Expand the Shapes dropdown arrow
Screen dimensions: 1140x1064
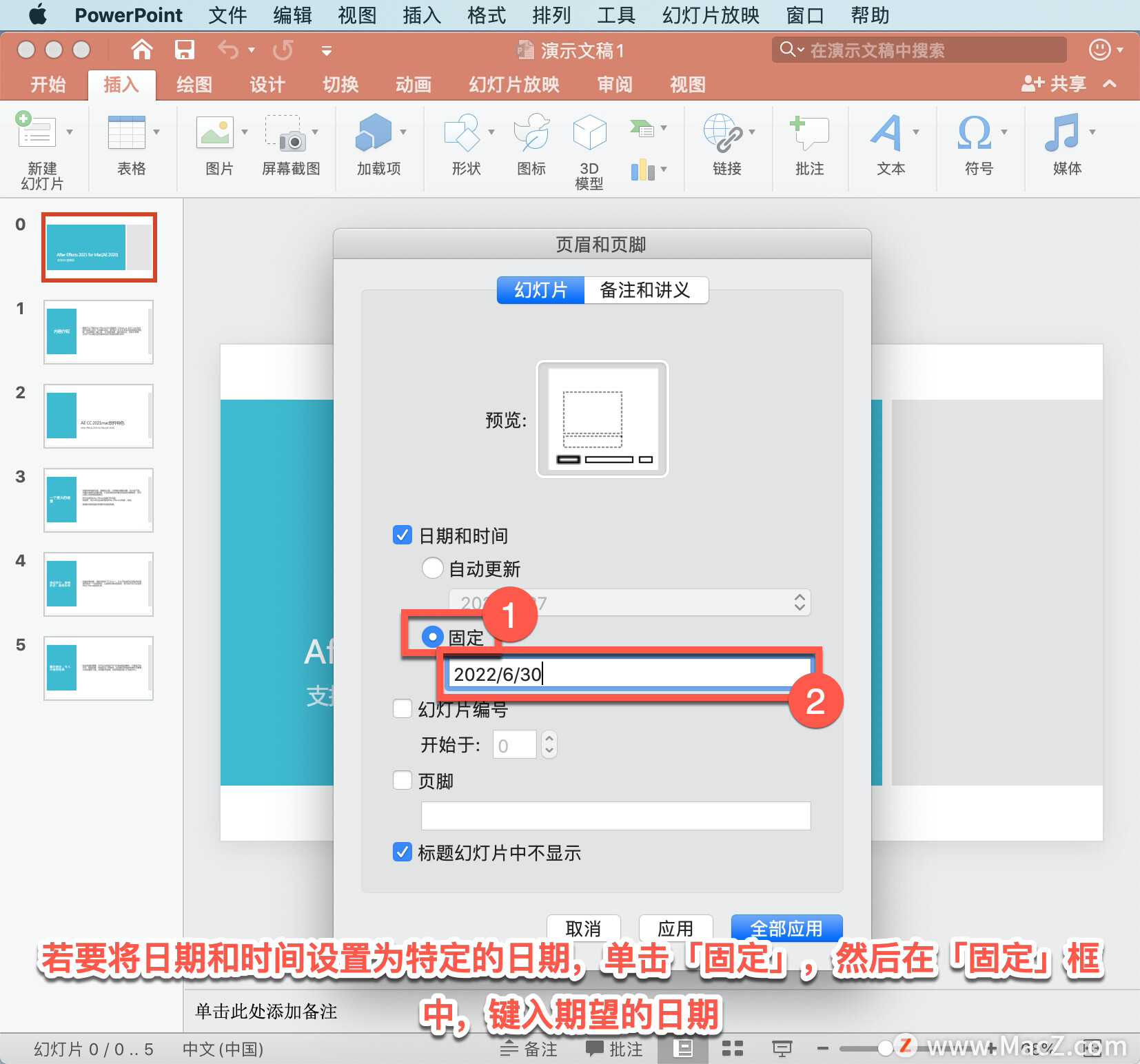point(491,131)
